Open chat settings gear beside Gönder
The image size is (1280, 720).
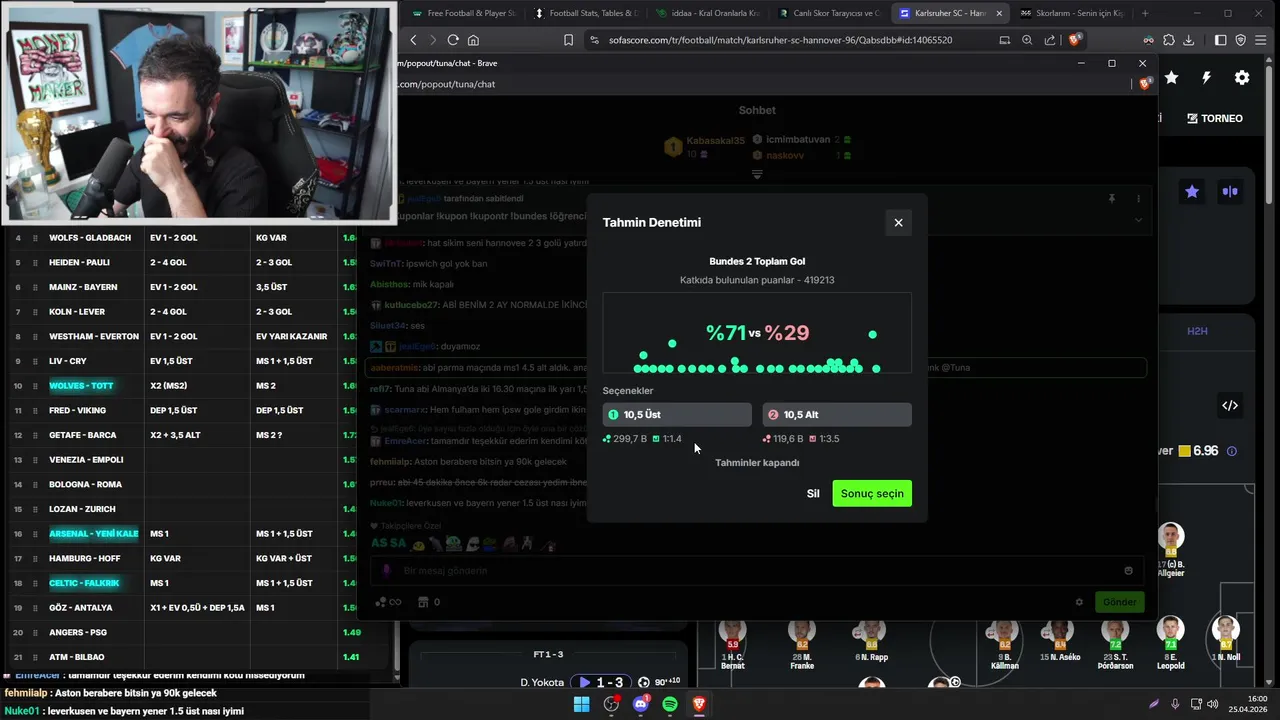(1079, 602)
